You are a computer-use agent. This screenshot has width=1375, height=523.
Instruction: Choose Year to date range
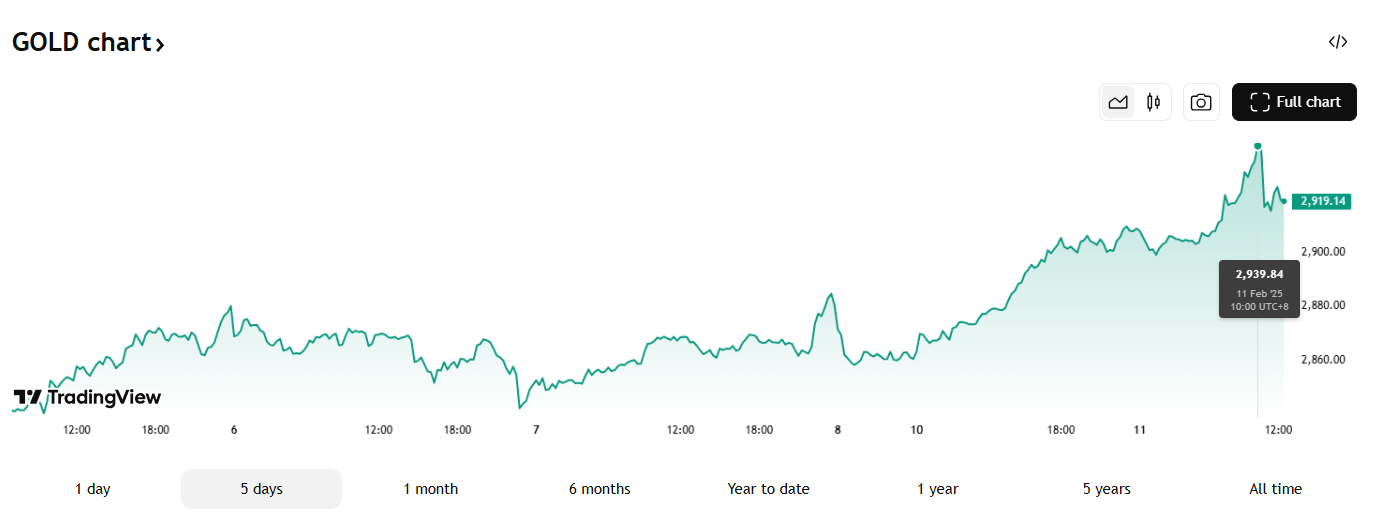click(x=768, y=489)
